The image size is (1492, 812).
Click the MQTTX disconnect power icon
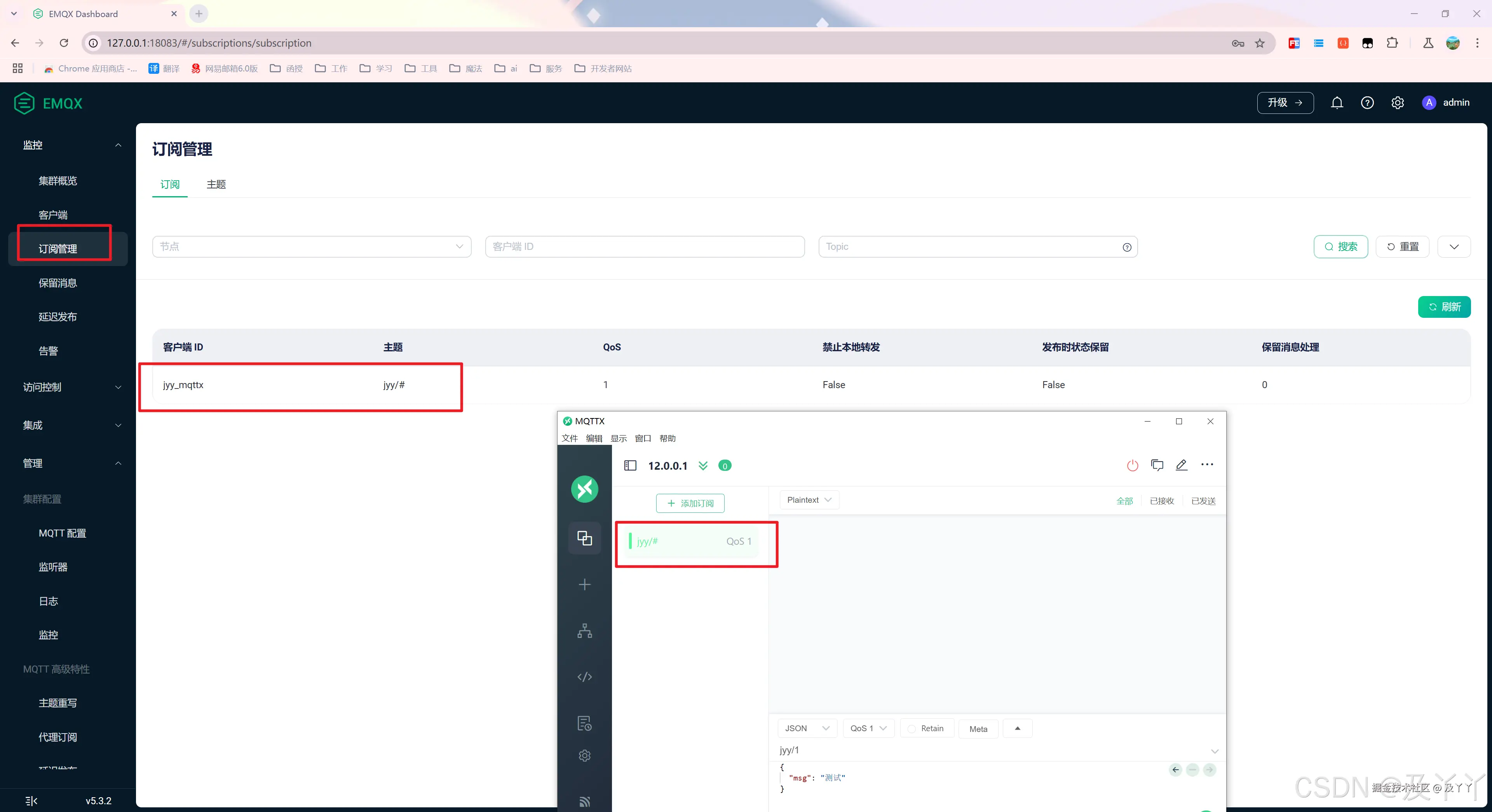(1132, 465)
